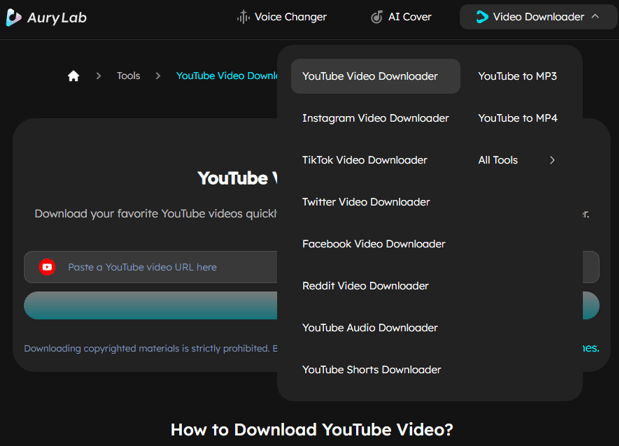Click the Video Downloader nav button
This screenshot has height=446, width=619.
pyautogui.click(x=538, y=17)
